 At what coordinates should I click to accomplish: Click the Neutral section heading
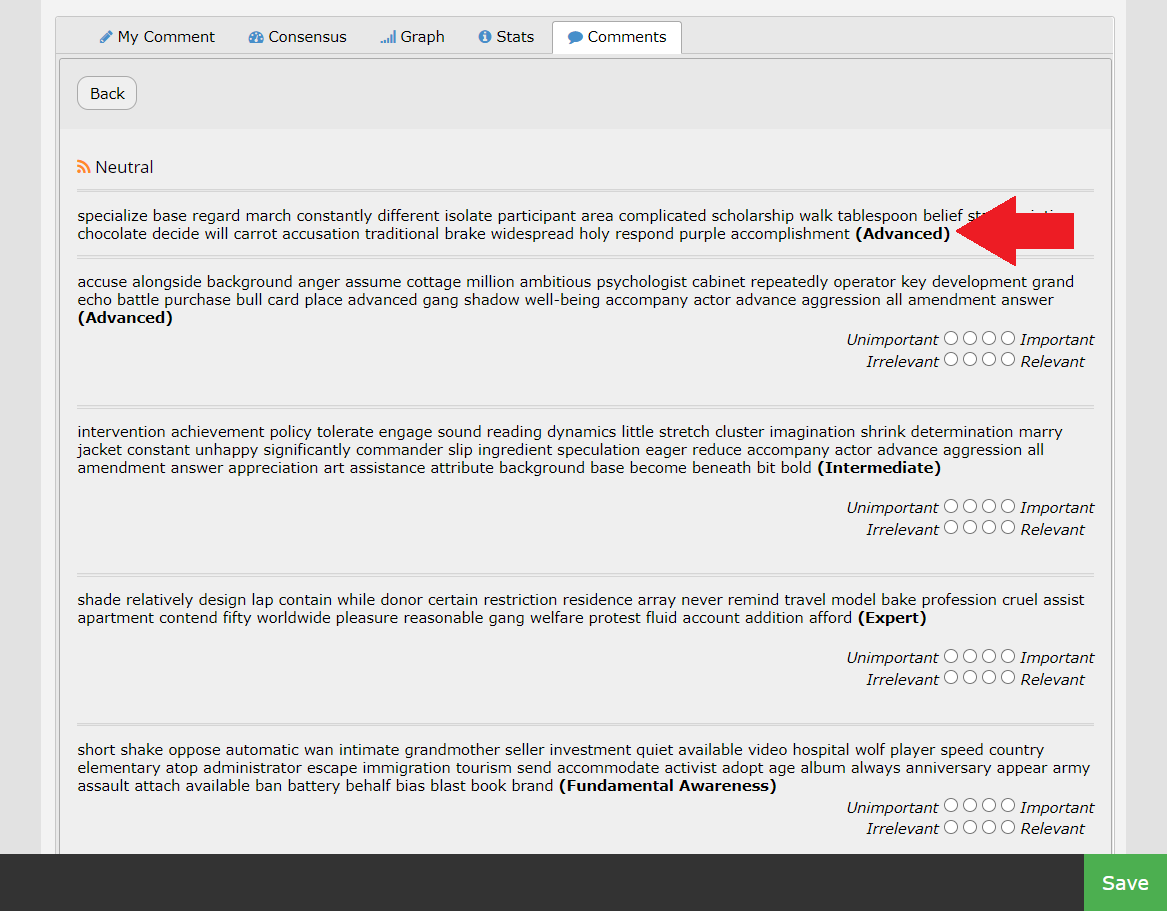pos(124,167)
